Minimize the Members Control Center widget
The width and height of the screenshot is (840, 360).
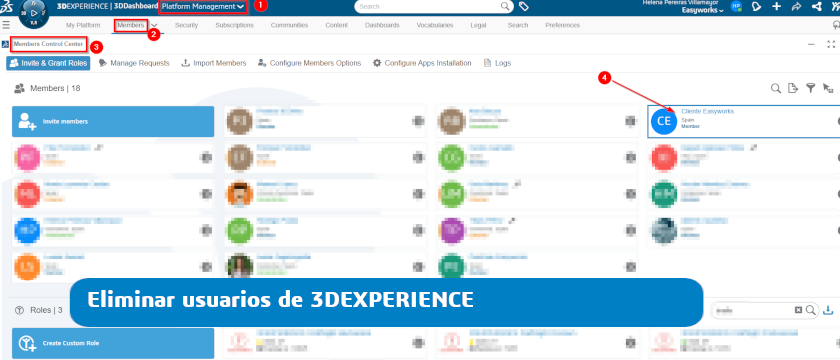(x=811, y=44)
